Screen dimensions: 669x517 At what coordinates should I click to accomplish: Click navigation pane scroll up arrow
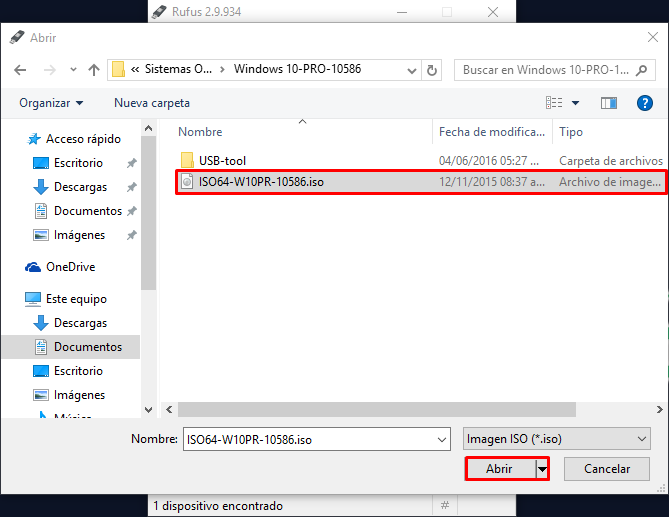(148, 128)
